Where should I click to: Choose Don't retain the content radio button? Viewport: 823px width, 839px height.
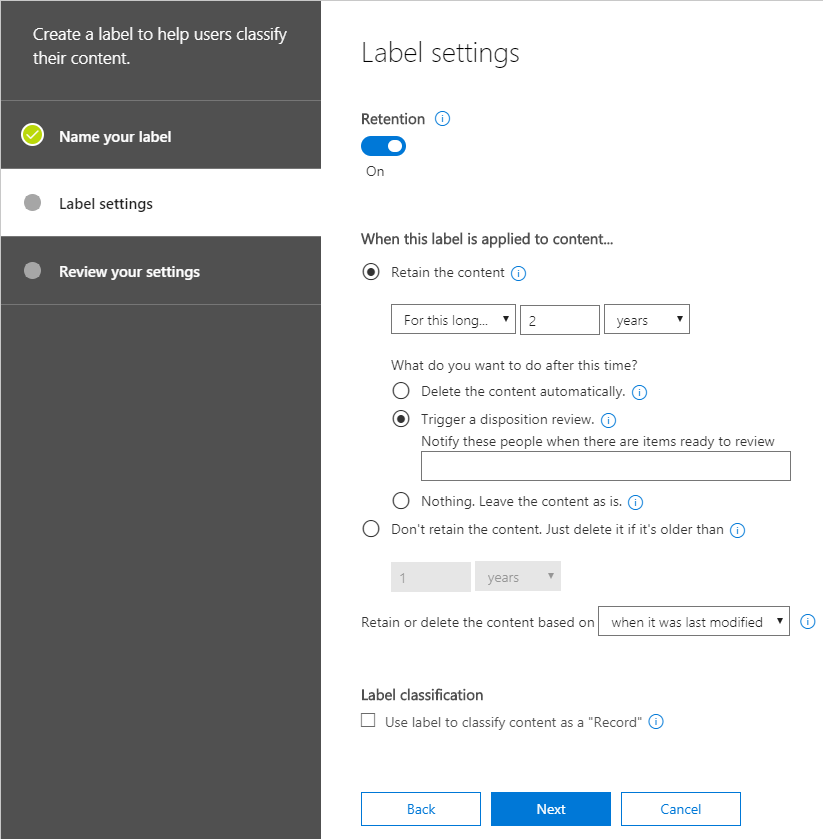(x=371, y=529)
